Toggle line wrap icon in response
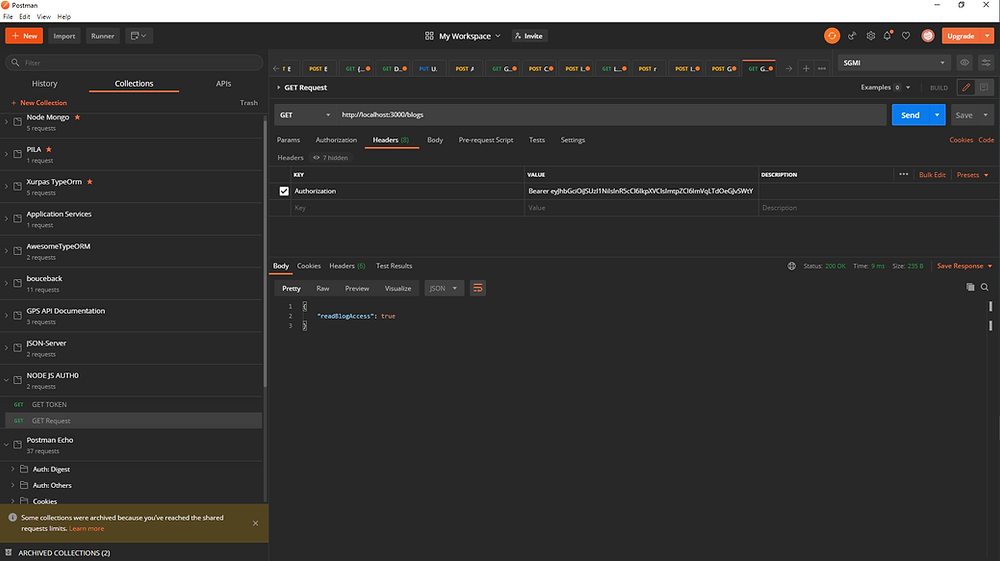The height and width of the screenshot is (561, 1000). [477, 288]
